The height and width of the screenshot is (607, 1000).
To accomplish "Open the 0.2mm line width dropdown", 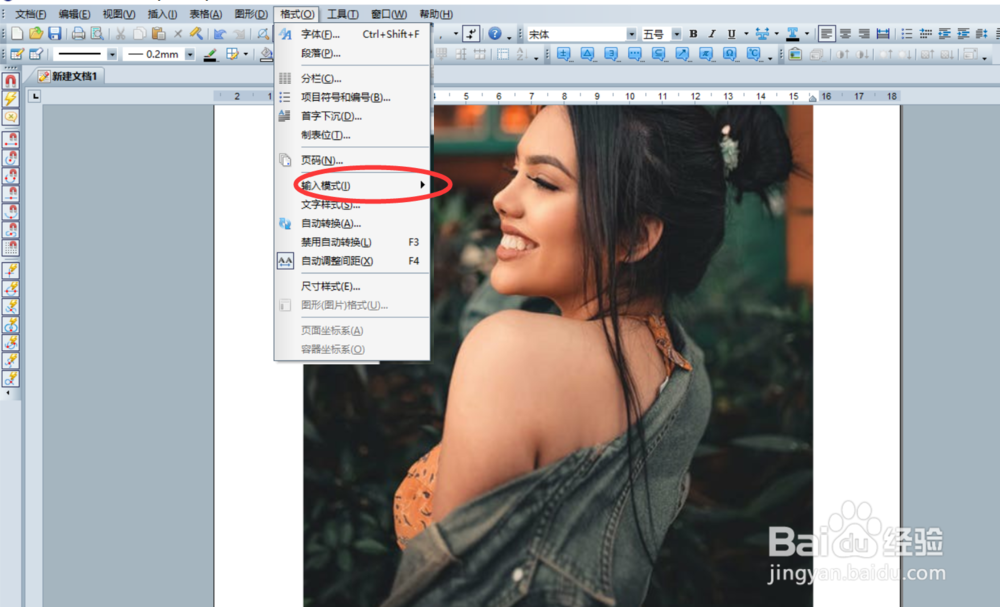I will [x=189, y=55].
